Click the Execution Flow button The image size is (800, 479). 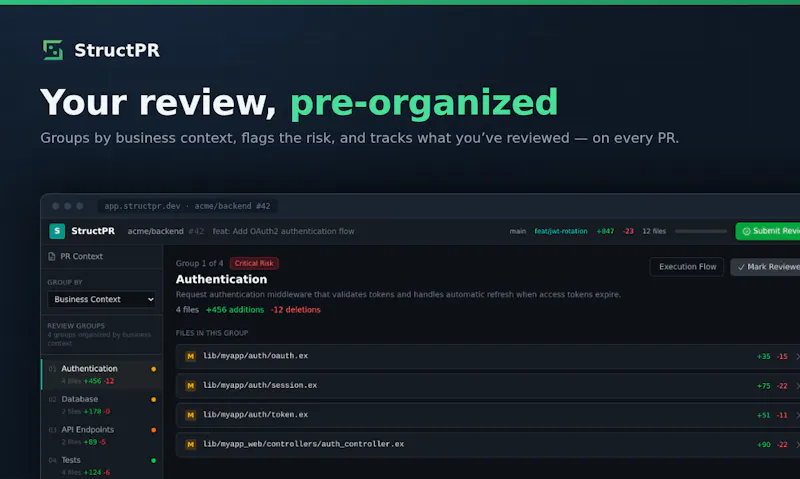687,267
